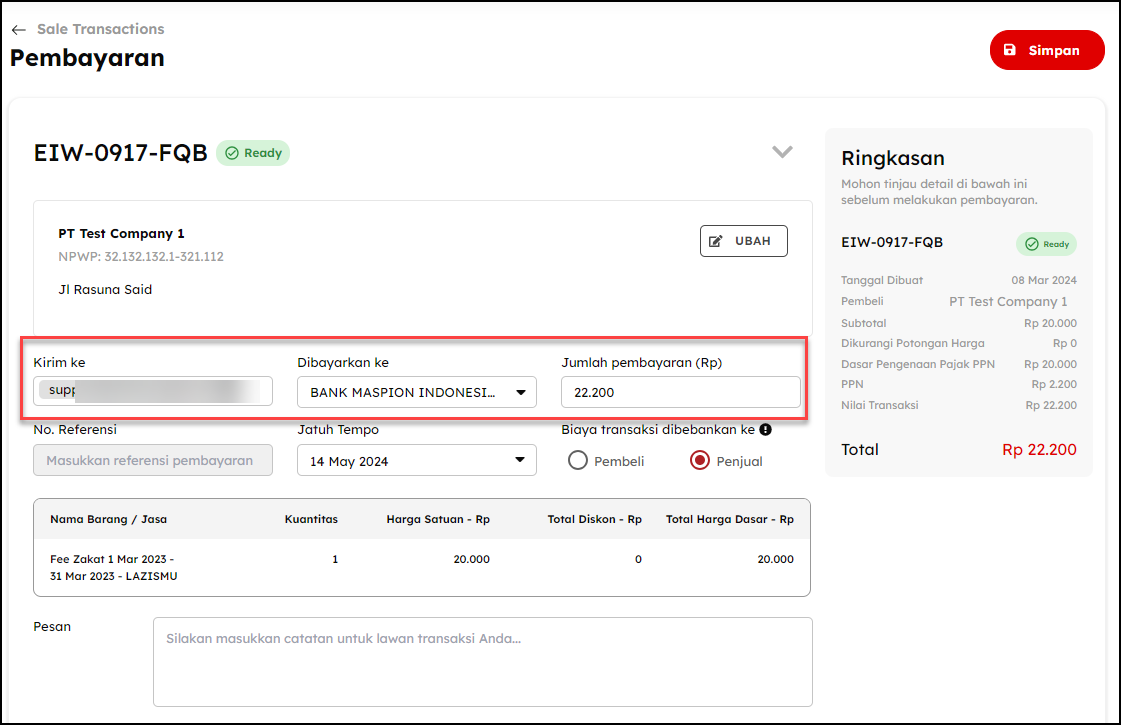Click the Nama Barang / Jasa column header
Image resolution: width=1121 pixels, height=725 pixels.
point(107,519)
